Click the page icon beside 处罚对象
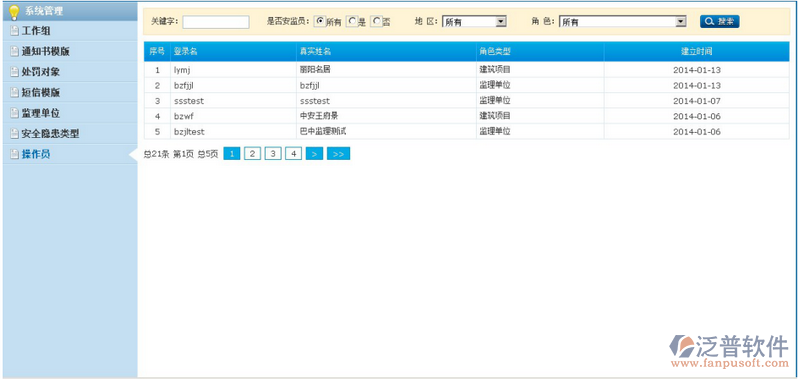This screenshot has height=379, width=799. pos(14,72)
